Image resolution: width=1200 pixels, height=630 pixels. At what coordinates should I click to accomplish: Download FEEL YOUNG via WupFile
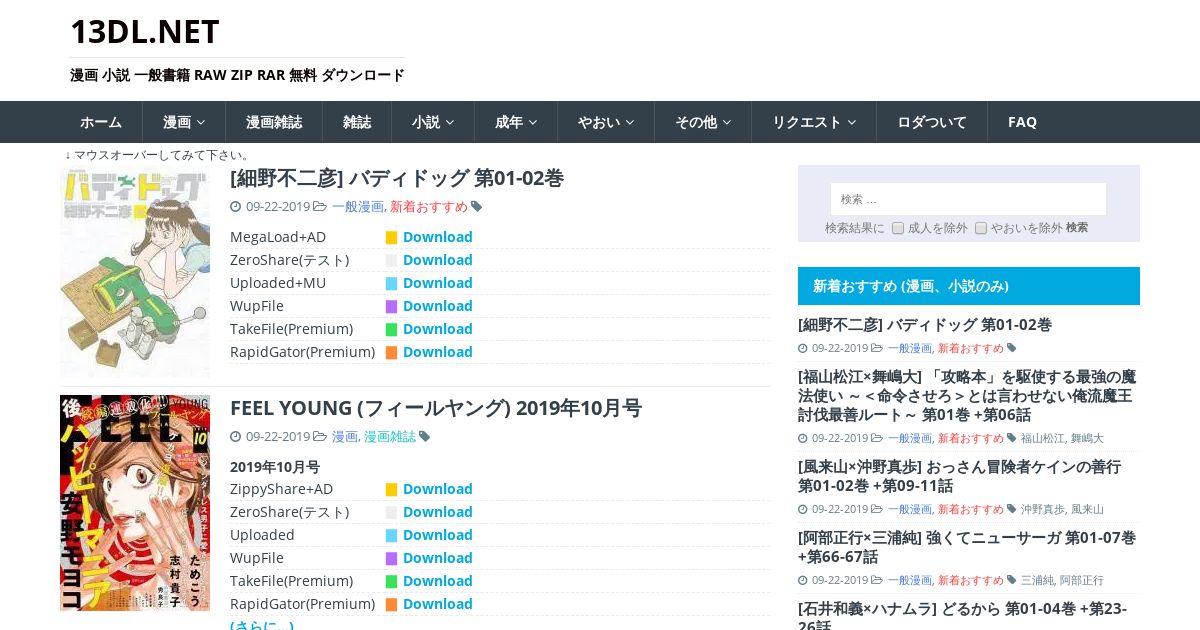click(x=438, y=558)
